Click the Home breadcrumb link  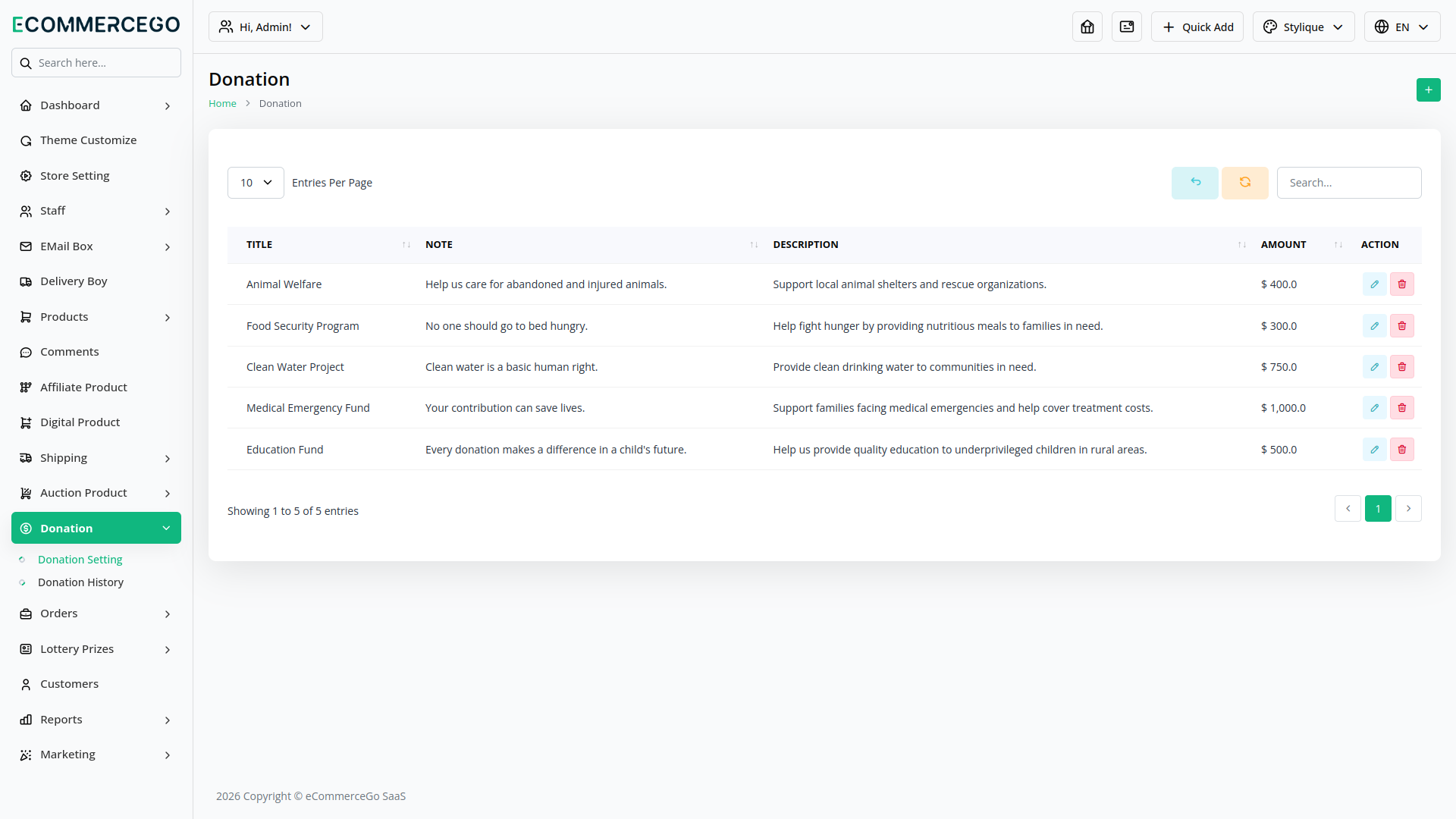(x=222, y=104)
